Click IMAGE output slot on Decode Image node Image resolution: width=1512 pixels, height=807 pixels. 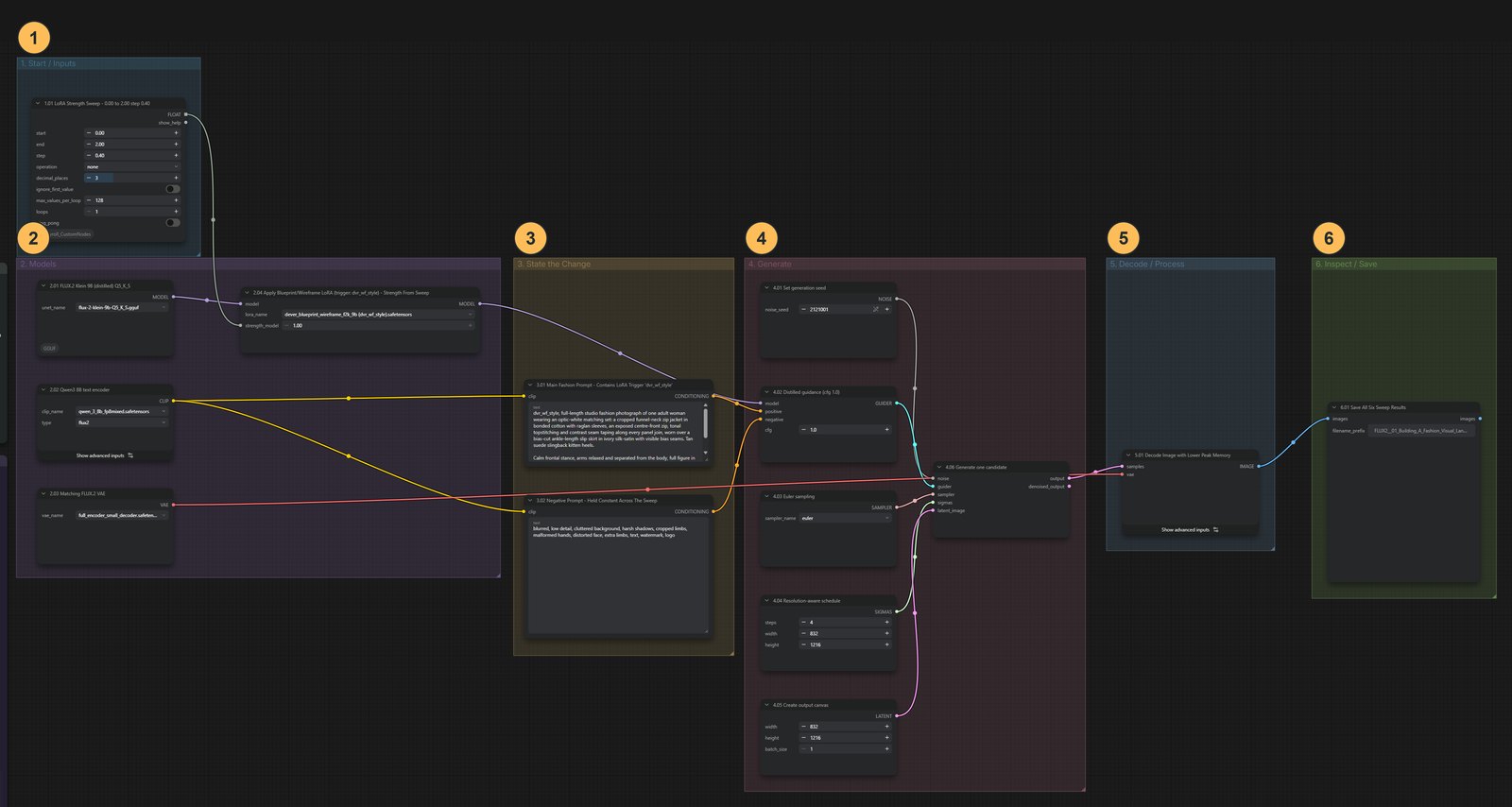(1259, 466)
